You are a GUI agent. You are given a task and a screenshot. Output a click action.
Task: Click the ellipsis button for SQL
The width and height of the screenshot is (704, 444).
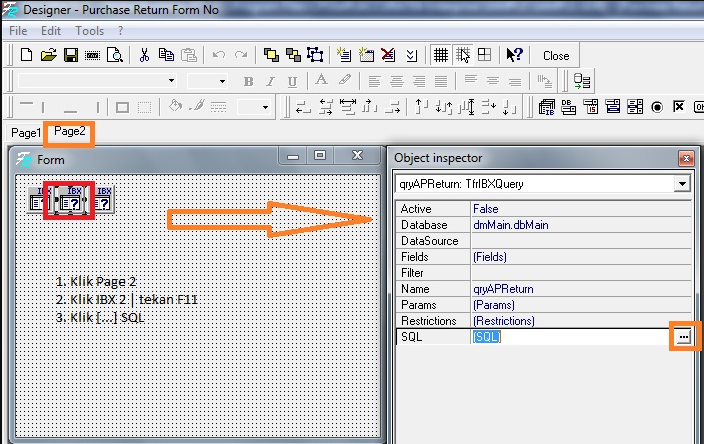click(x=683, y=337)
